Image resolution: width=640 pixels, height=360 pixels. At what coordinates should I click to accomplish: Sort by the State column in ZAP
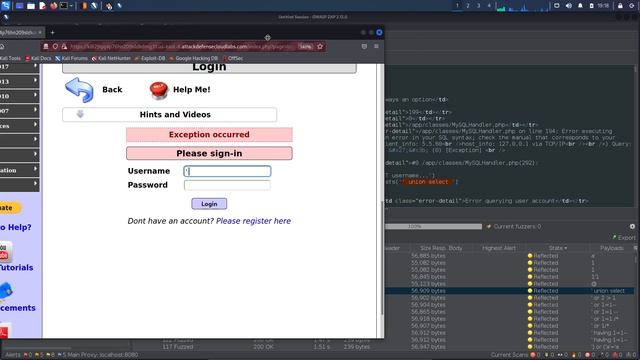coord(558,248)
